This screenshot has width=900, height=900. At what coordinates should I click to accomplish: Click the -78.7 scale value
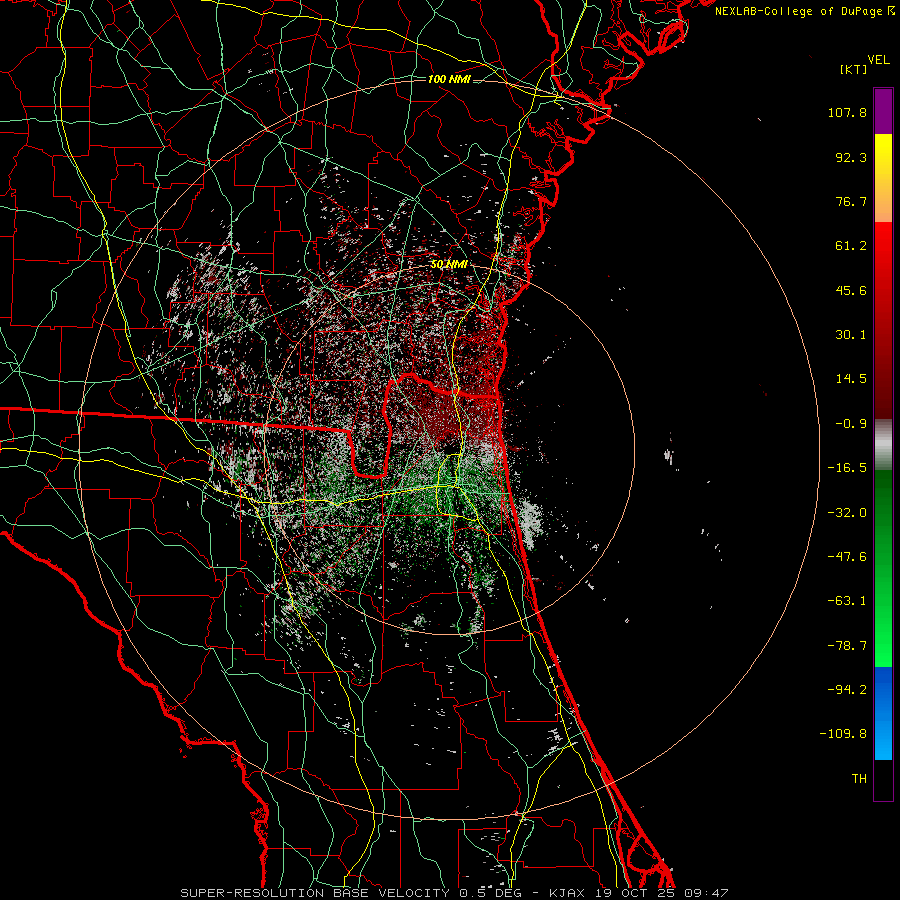click(847, 646)
